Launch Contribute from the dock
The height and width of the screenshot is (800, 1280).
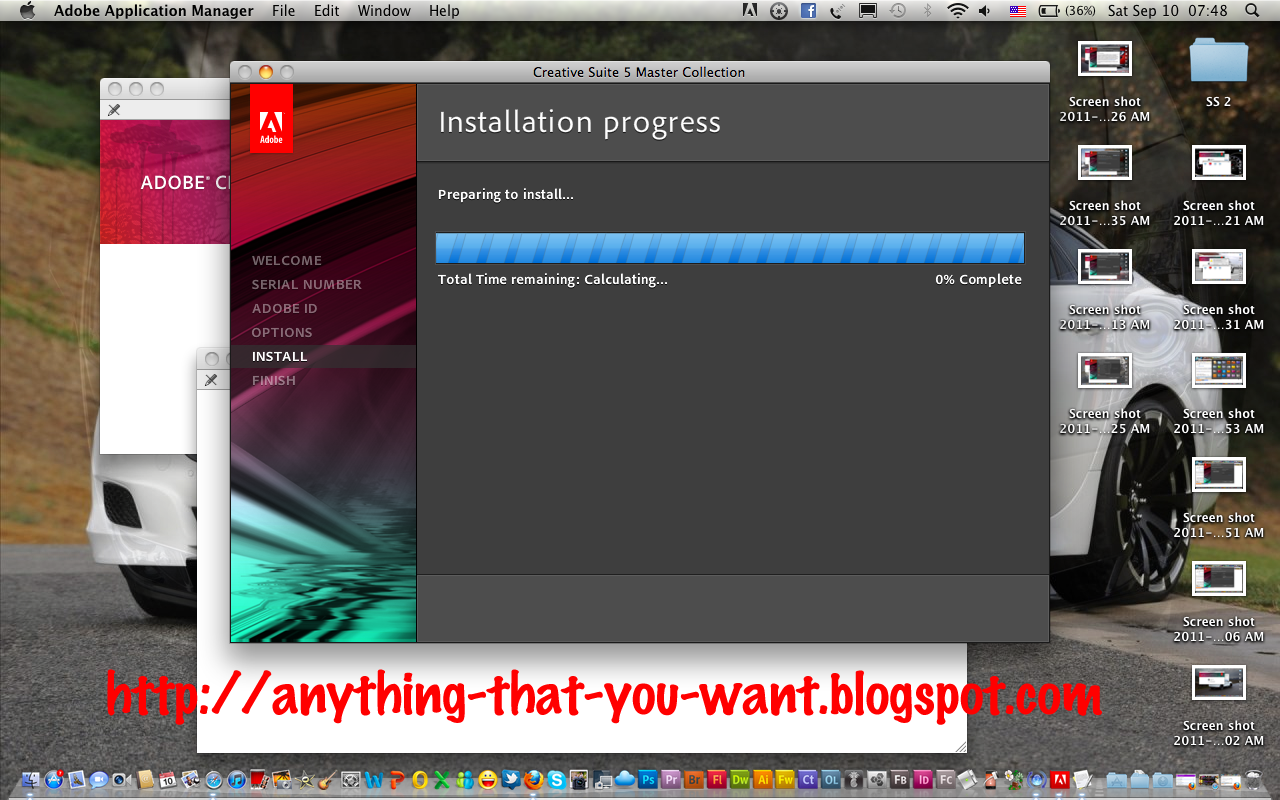pyautogui.click(x=808, y=780)
